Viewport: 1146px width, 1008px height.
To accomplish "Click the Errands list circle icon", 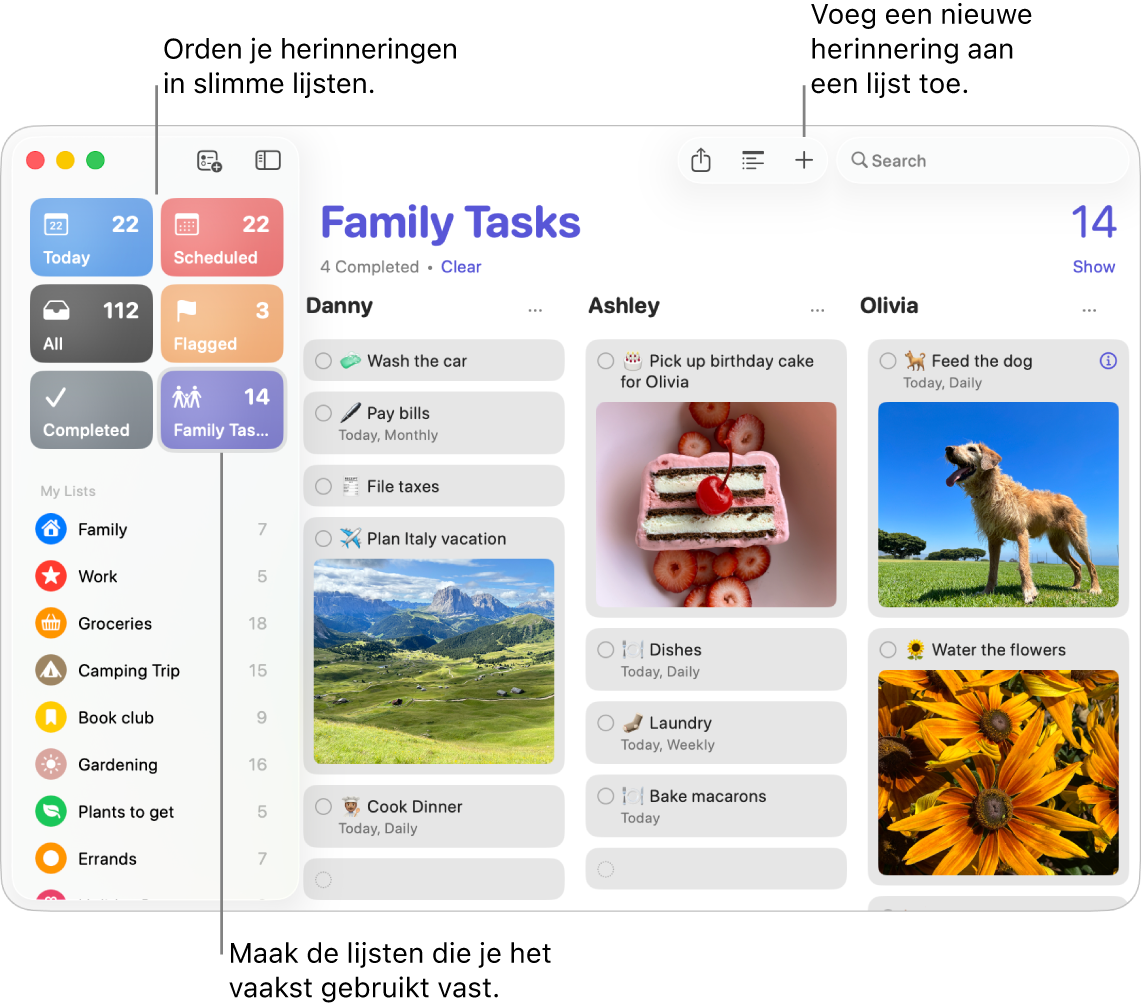I will point(51,860).
